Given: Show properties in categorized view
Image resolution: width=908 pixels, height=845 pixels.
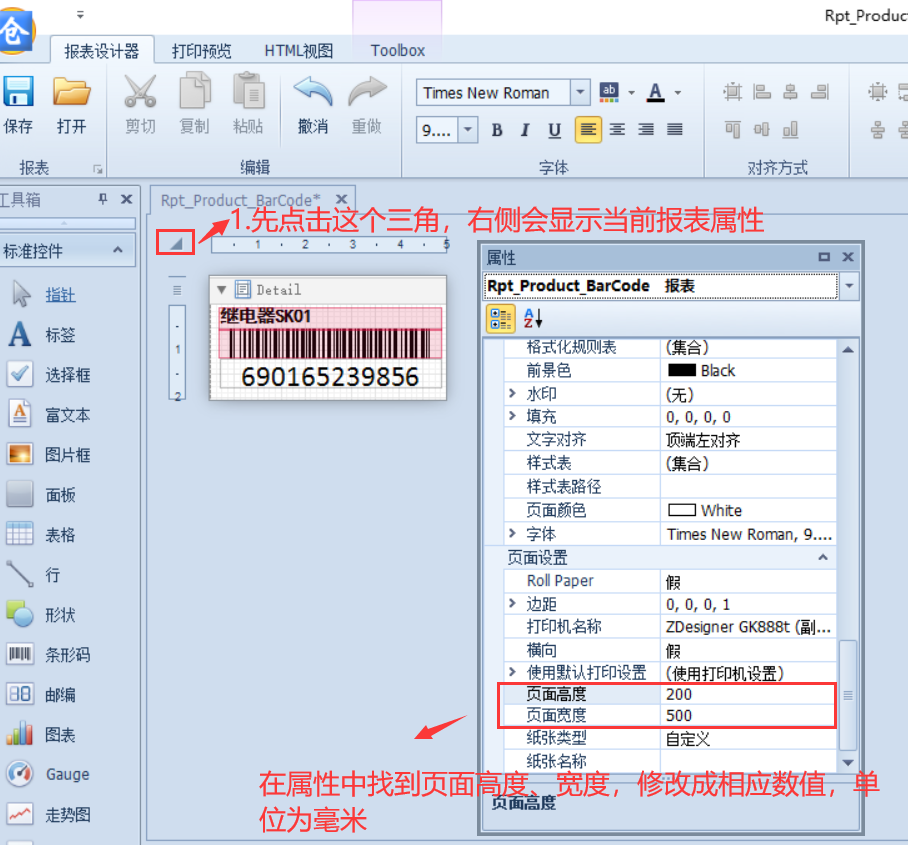Looking at the screenshot, I should pyautogui.click(x=501, y=319).
